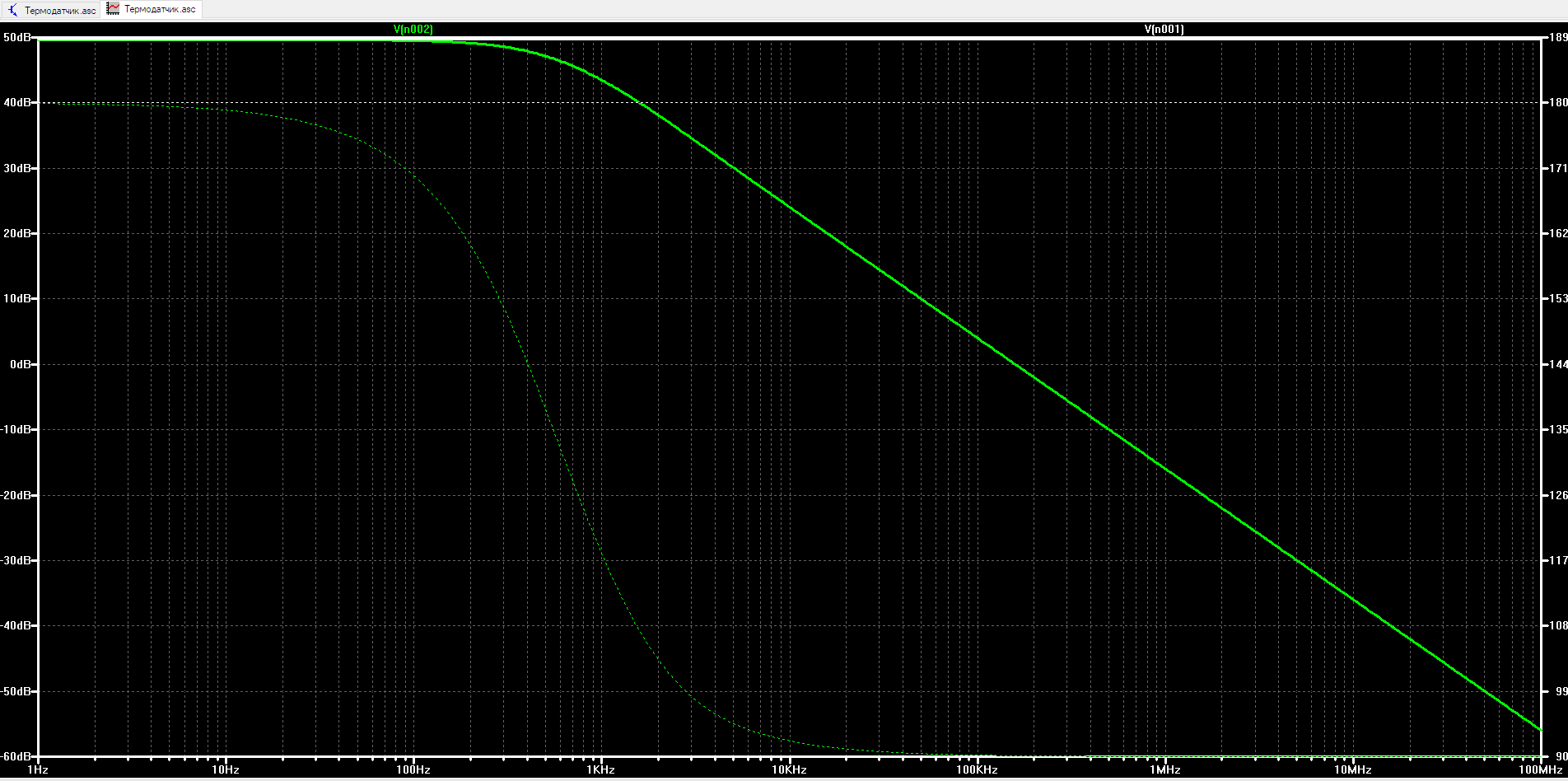Click the 50dB label on the magnitude axis
1568x781 pixels.
(x=17, y=38)
